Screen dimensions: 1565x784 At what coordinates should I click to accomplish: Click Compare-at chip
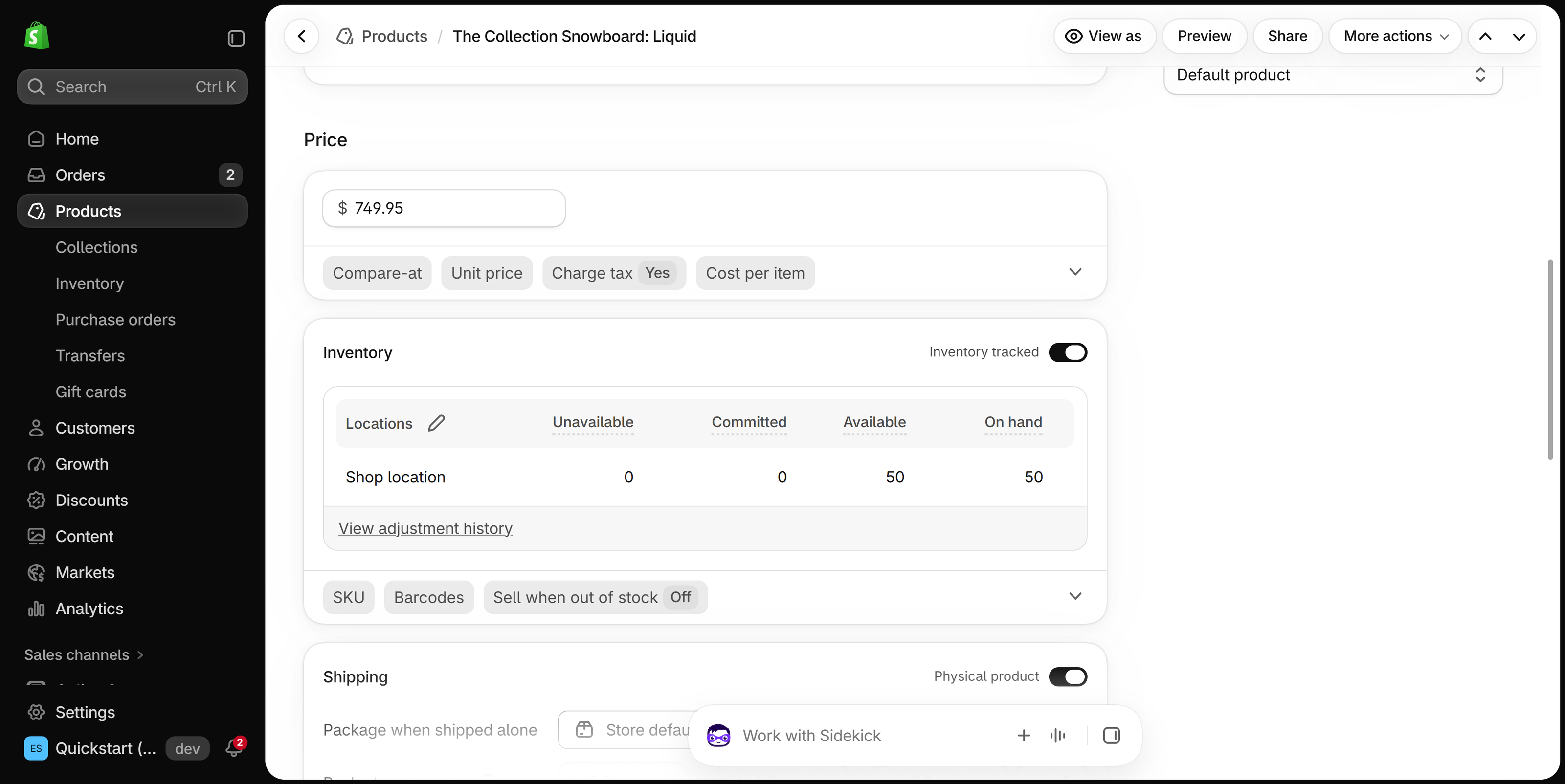(377, 273)
